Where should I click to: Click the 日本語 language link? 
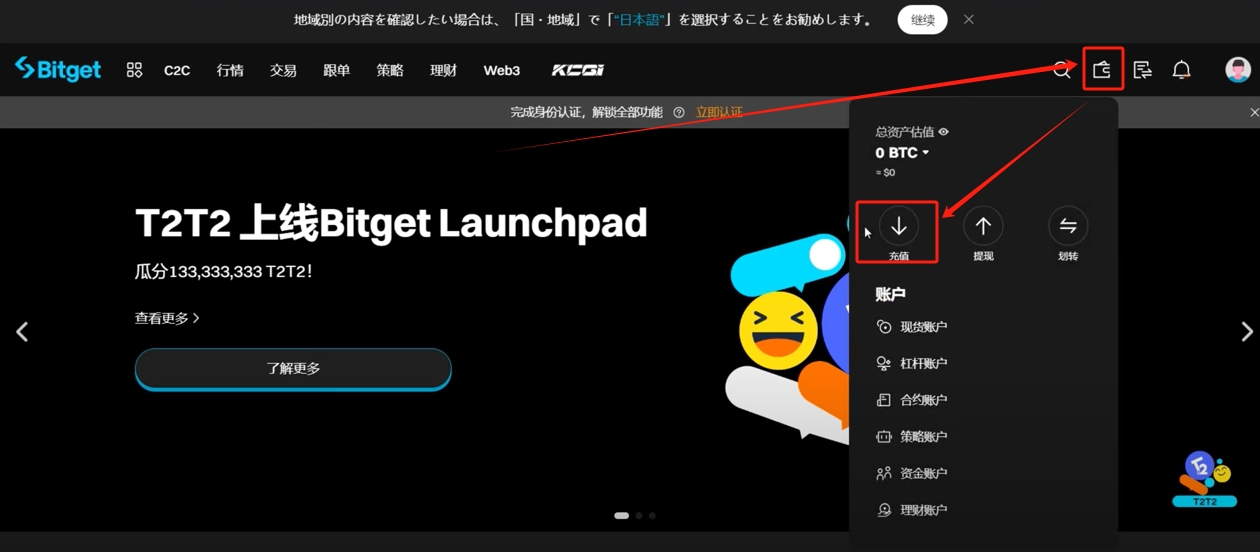pyautogui.click(x=641, y=20)
